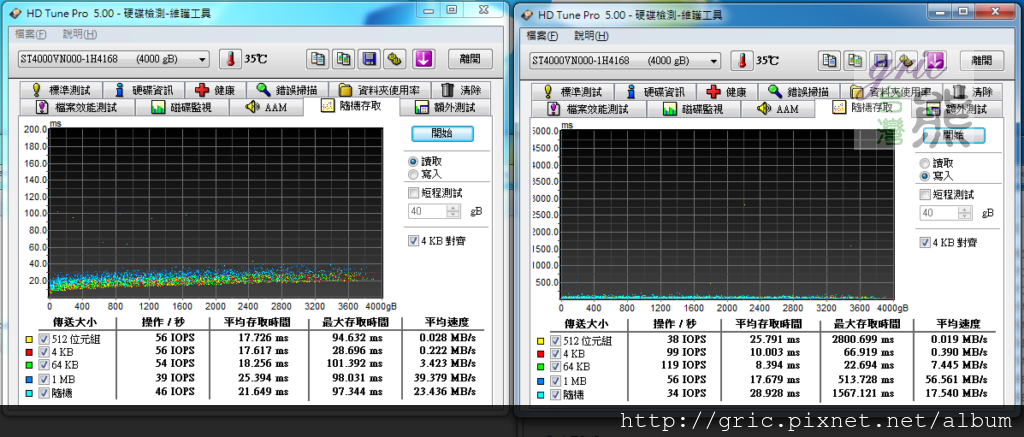Toggle 512 位元組 checkbox in right window
This screenshot has width=1024, height=437.
pos(556,340)
